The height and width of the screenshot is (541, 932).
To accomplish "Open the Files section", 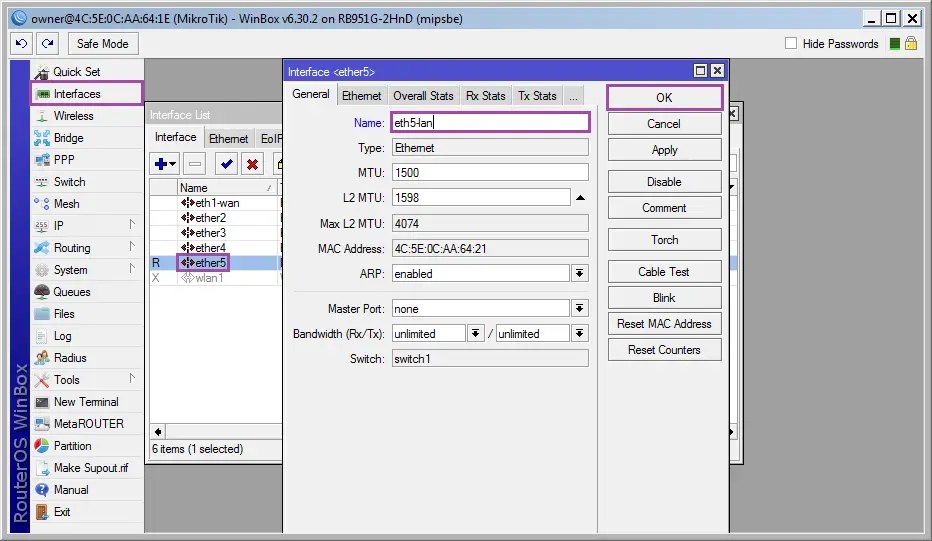I will click(87, 314).
